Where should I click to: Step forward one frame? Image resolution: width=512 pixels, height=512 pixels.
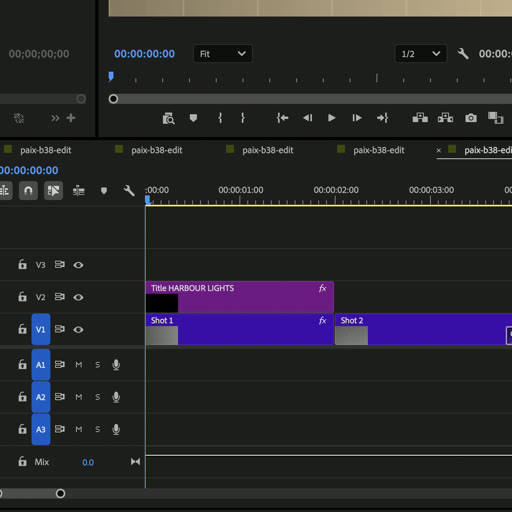click(x=357, y=118)
